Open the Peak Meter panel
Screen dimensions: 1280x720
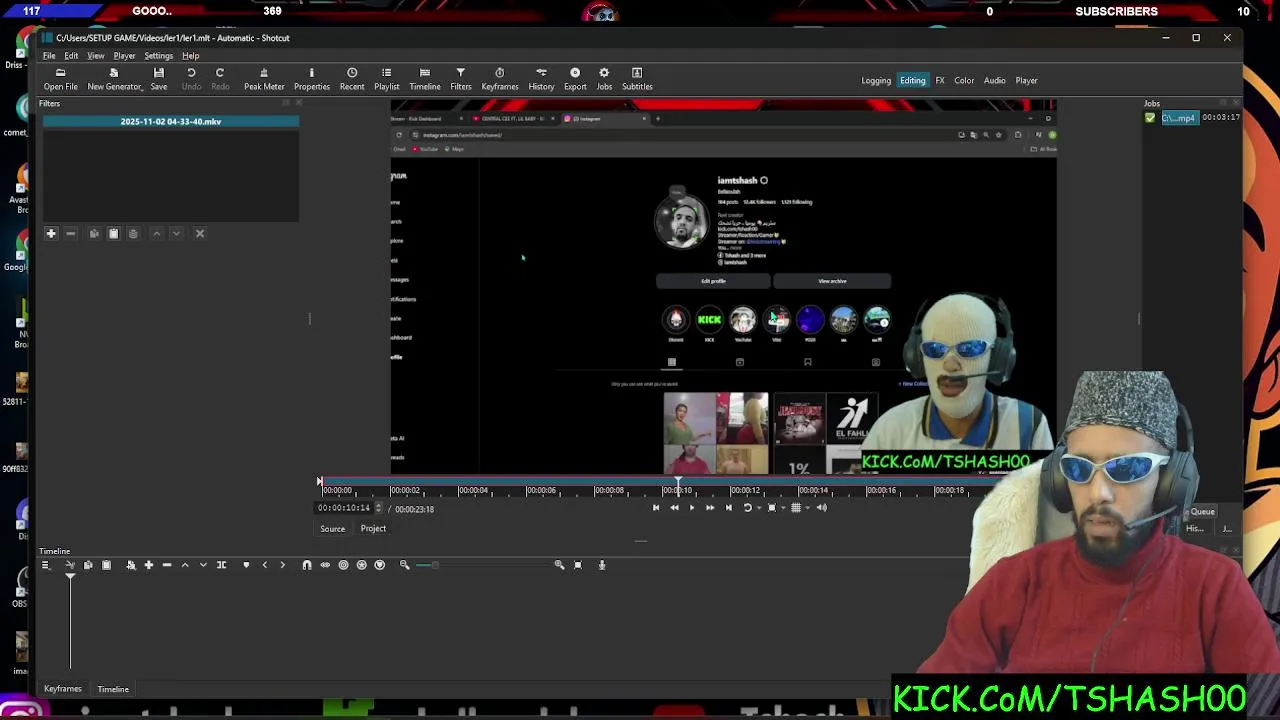(x=264, y=79)
